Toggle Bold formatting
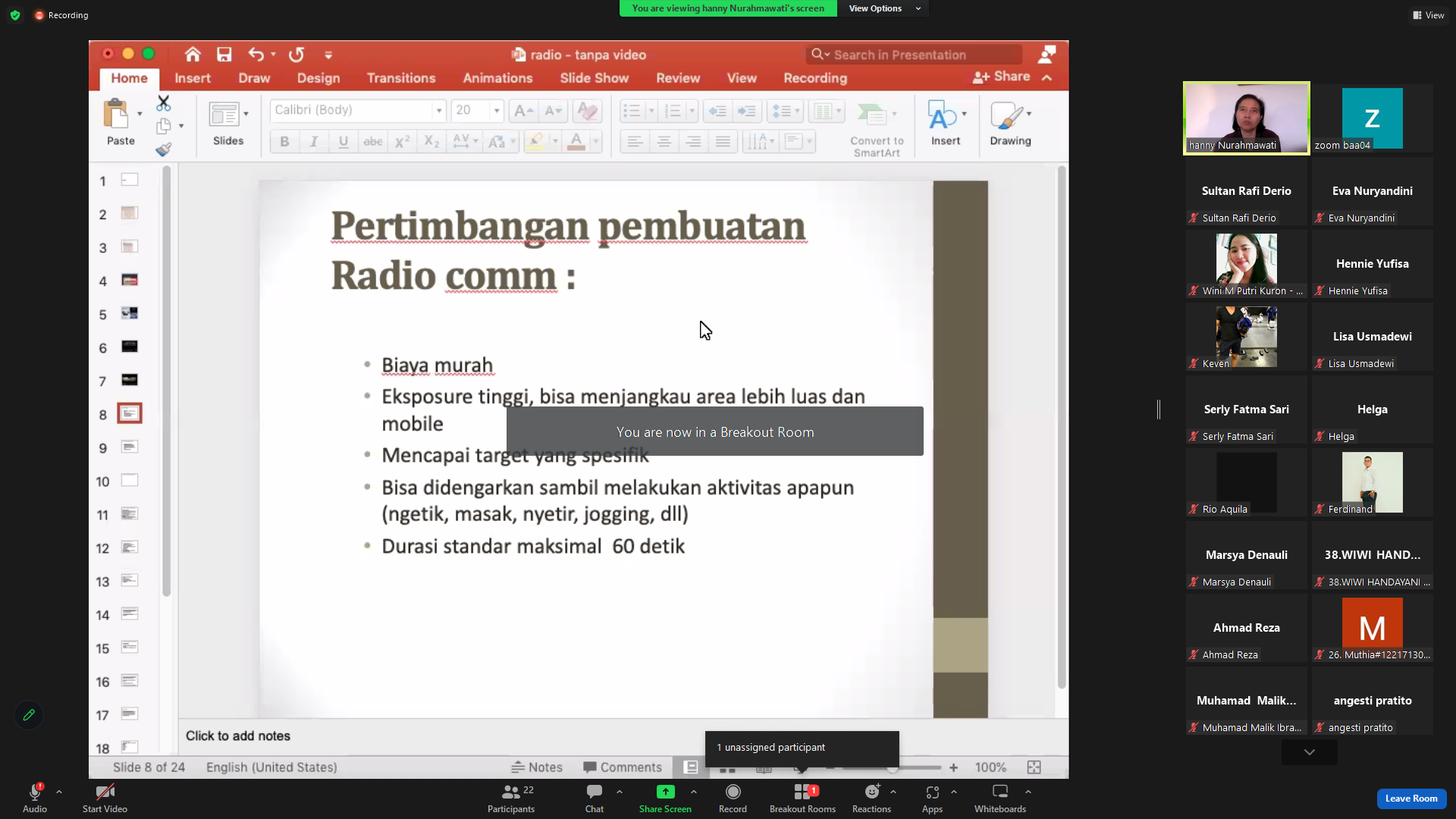The height and width of the screenshot is (819, 1456). pyautogui.click(x=284, y=142)
